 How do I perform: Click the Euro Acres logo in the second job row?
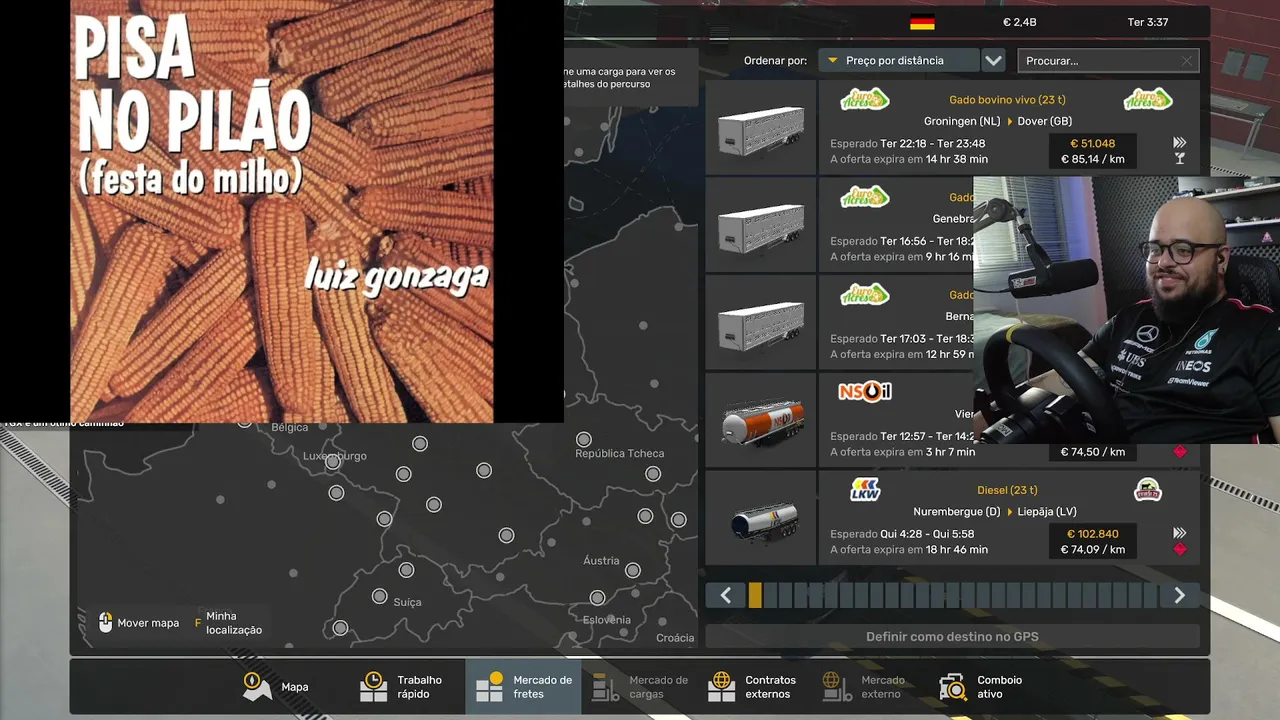865,196
